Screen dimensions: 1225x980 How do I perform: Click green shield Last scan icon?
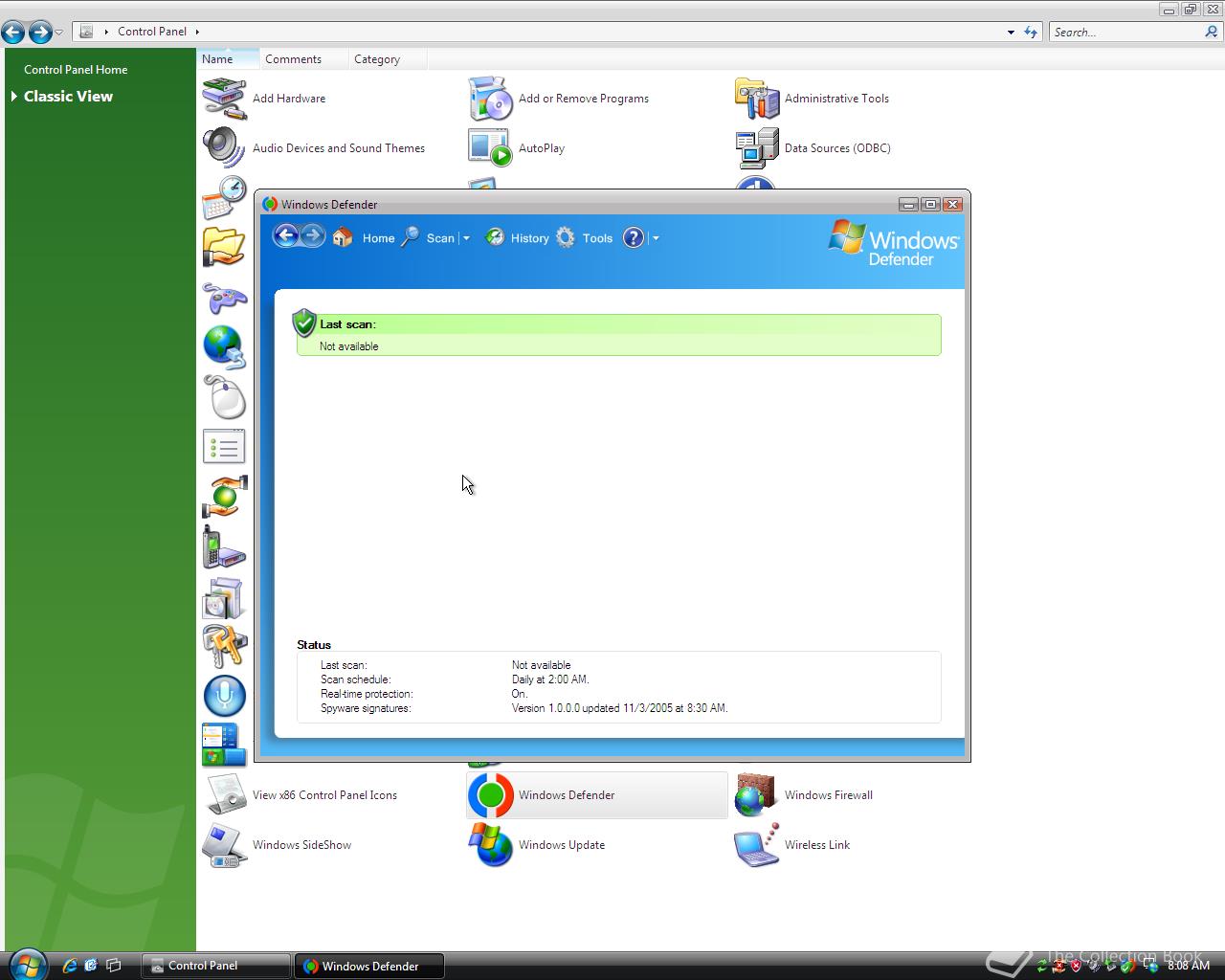pyautogui.click(x=304, y=323)
